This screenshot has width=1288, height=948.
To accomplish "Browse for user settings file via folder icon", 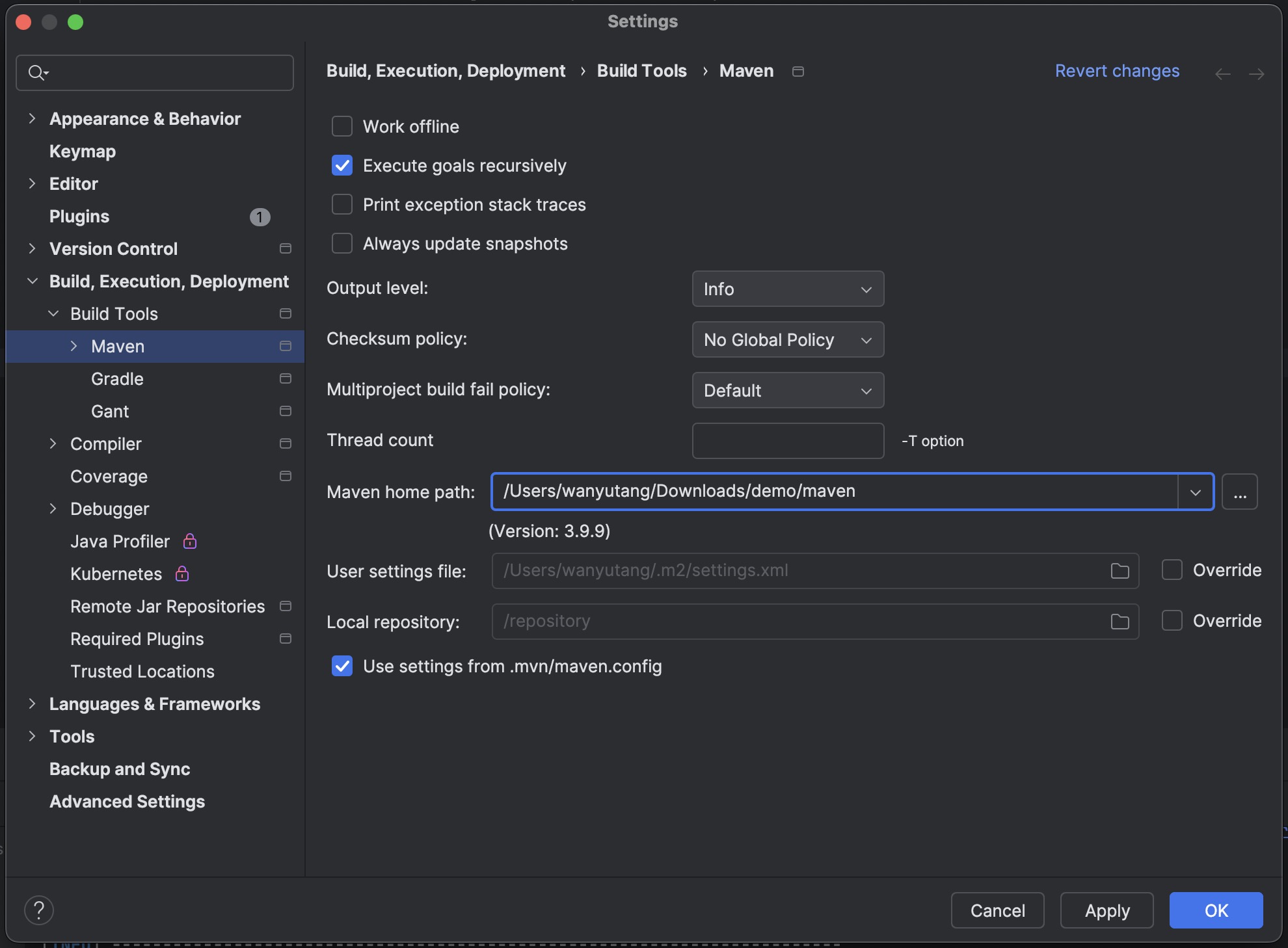I will click(1120, 571).
